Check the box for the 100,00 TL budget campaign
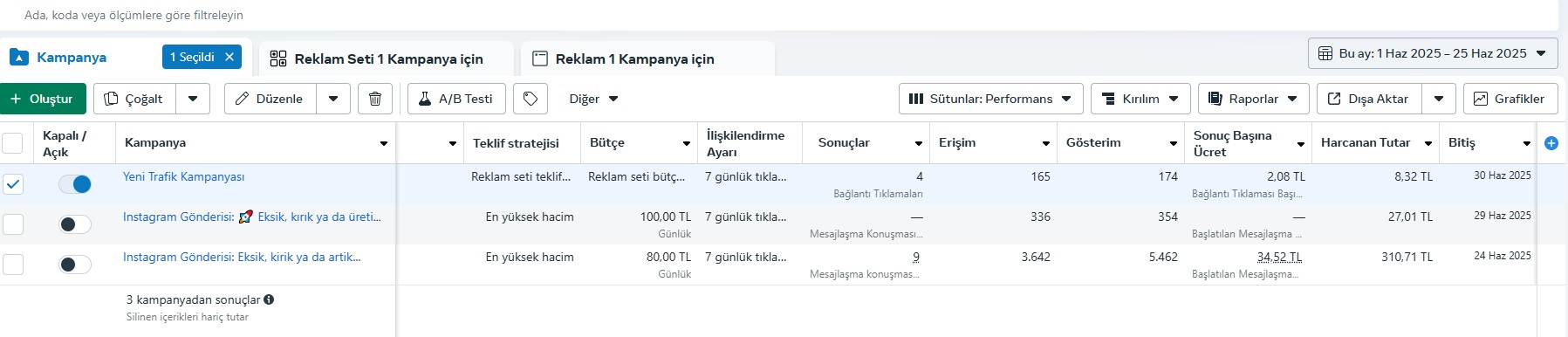The image size is (1568, 337). pos(13,224)
